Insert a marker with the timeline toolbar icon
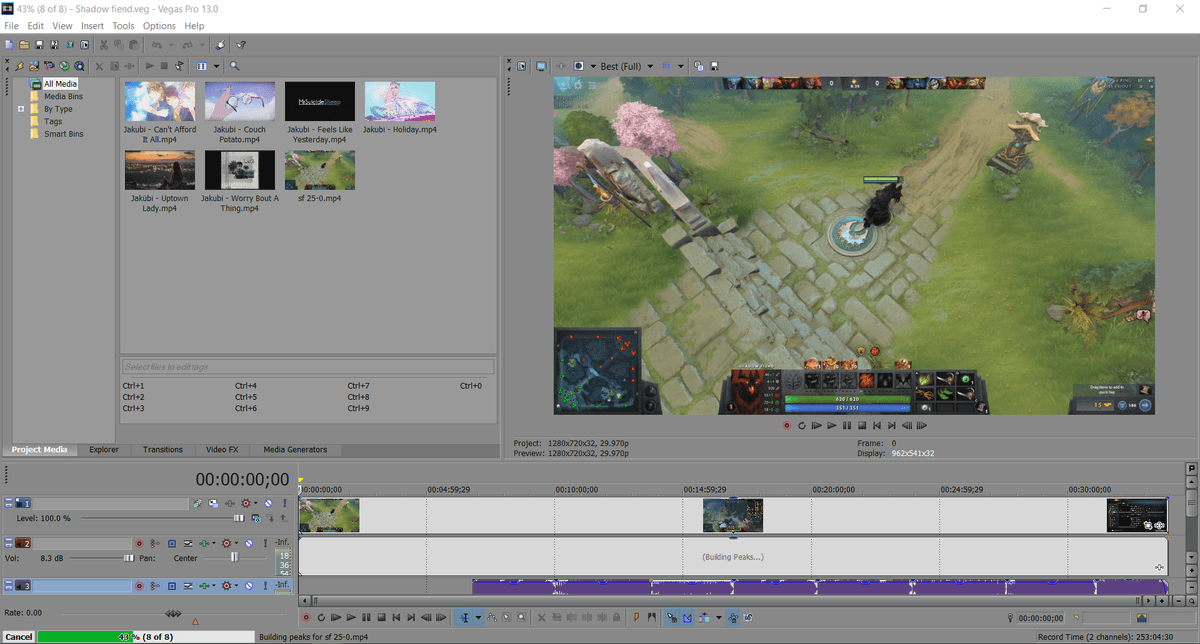The height and width of the screenshot is (644, 1200). (x=637, y=618)
